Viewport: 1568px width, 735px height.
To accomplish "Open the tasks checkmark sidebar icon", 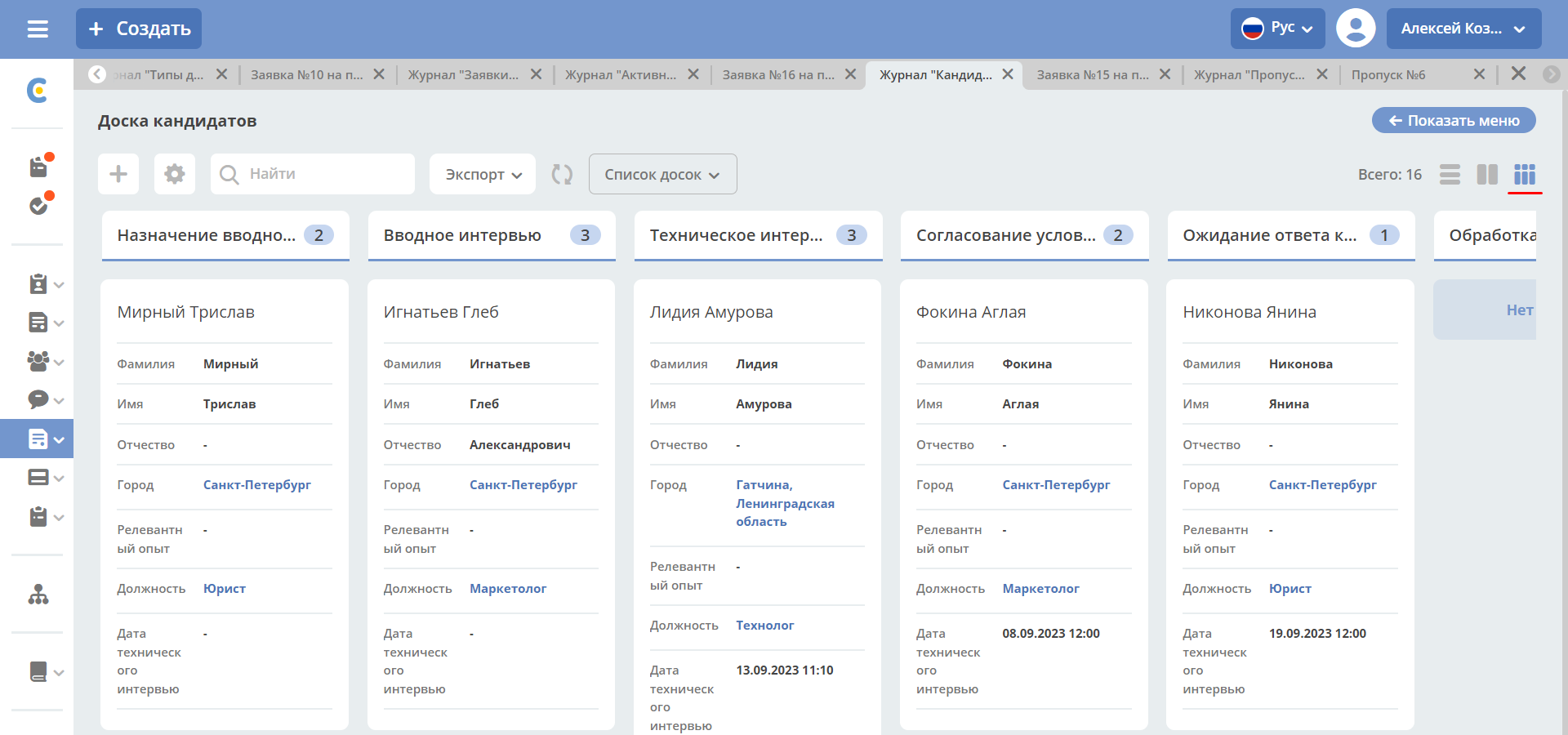I will 39,204.
